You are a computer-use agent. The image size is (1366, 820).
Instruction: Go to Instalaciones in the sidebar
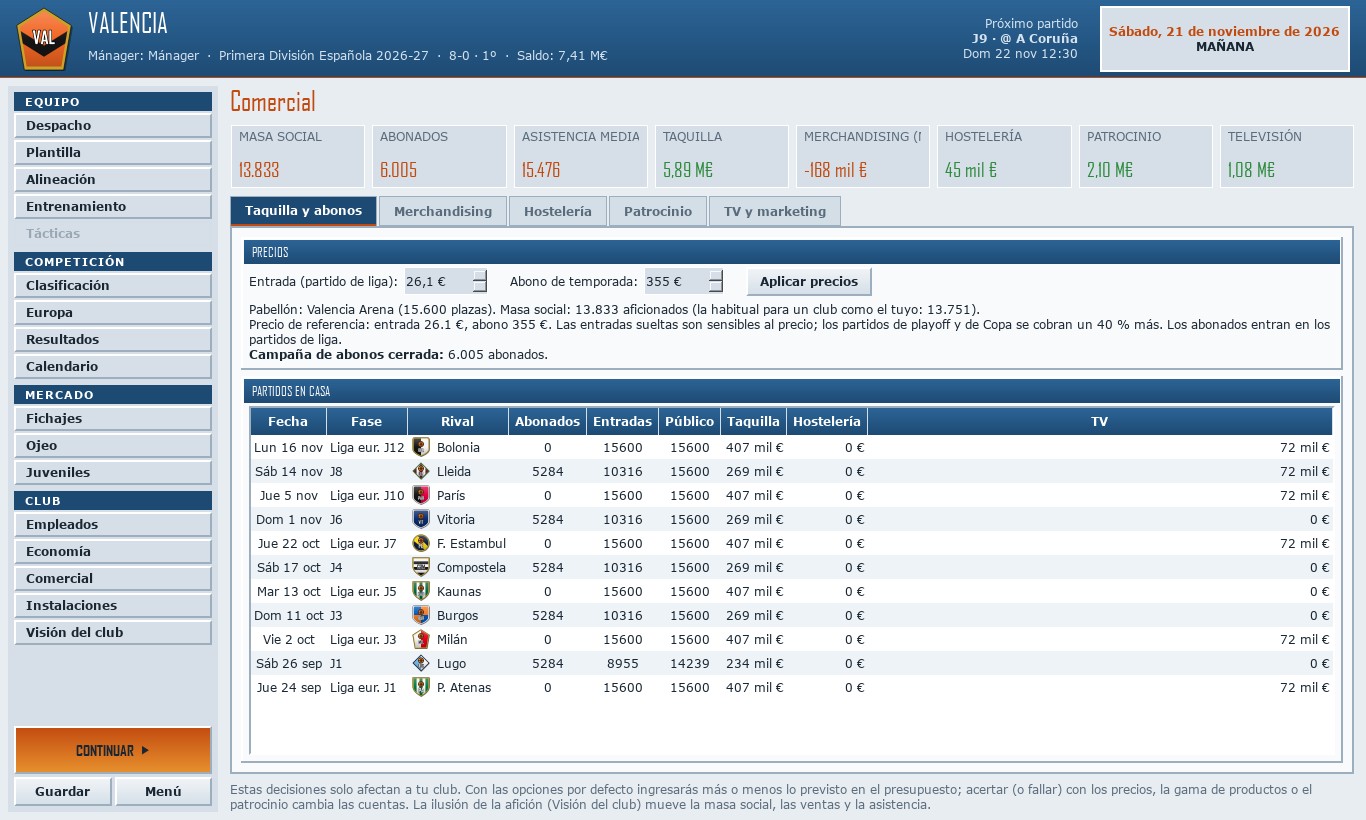click(113, 606)
